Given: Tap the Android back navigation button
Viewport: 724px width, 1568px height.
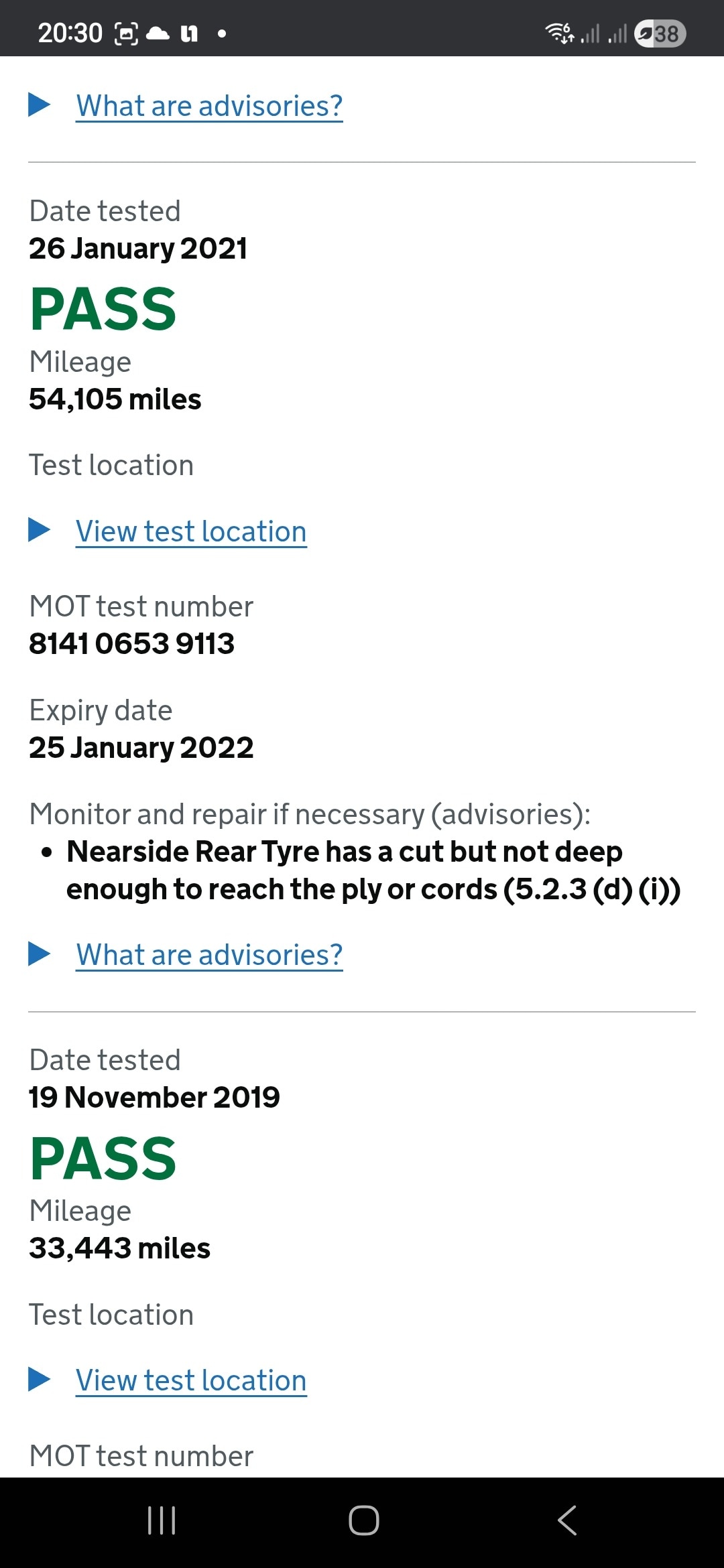Looking at the screenshot, I should (x=566, y=1520).
